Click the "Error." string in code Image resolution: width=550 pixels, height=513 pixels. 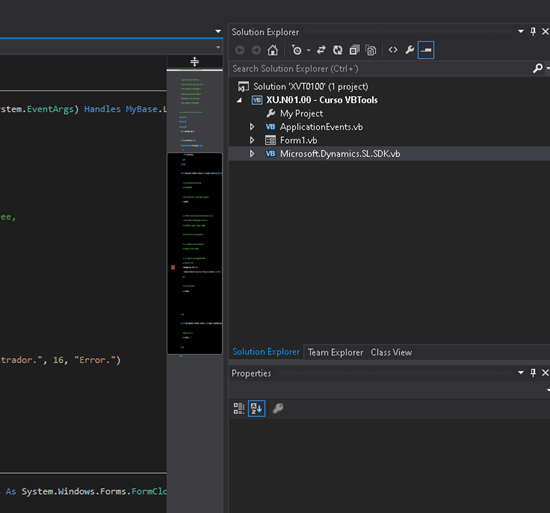pos(95,360)
